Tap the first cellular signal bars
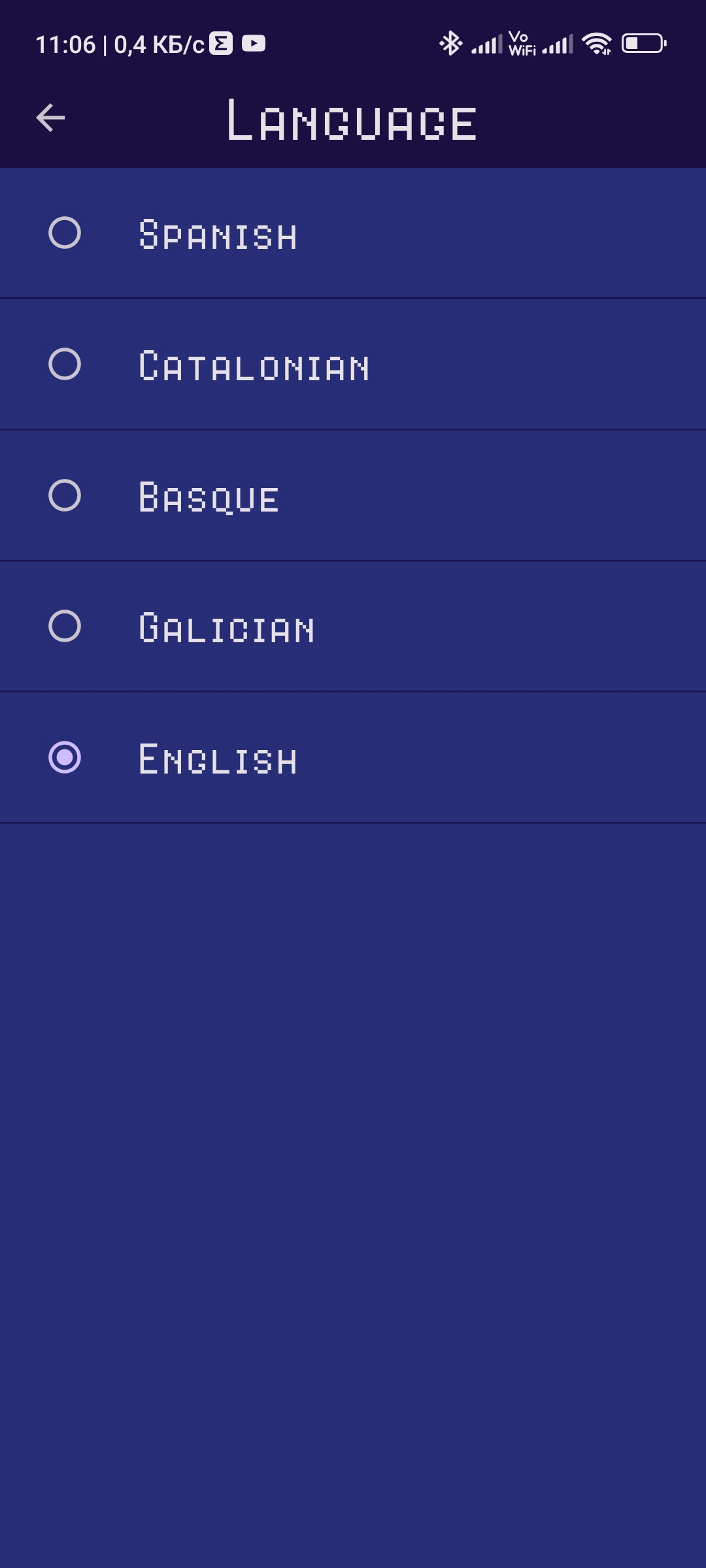 [487, 44]
